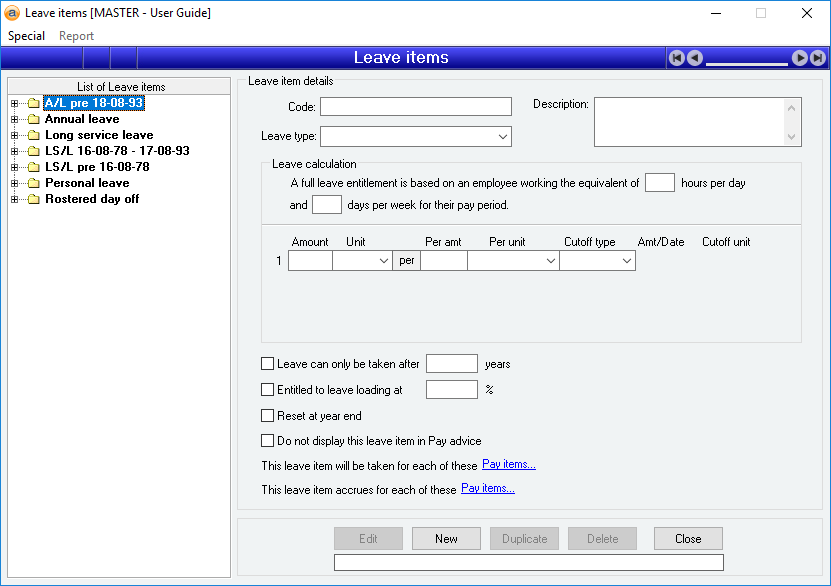Tick the 'Reset at year end' checkbox

coord(267,416)
